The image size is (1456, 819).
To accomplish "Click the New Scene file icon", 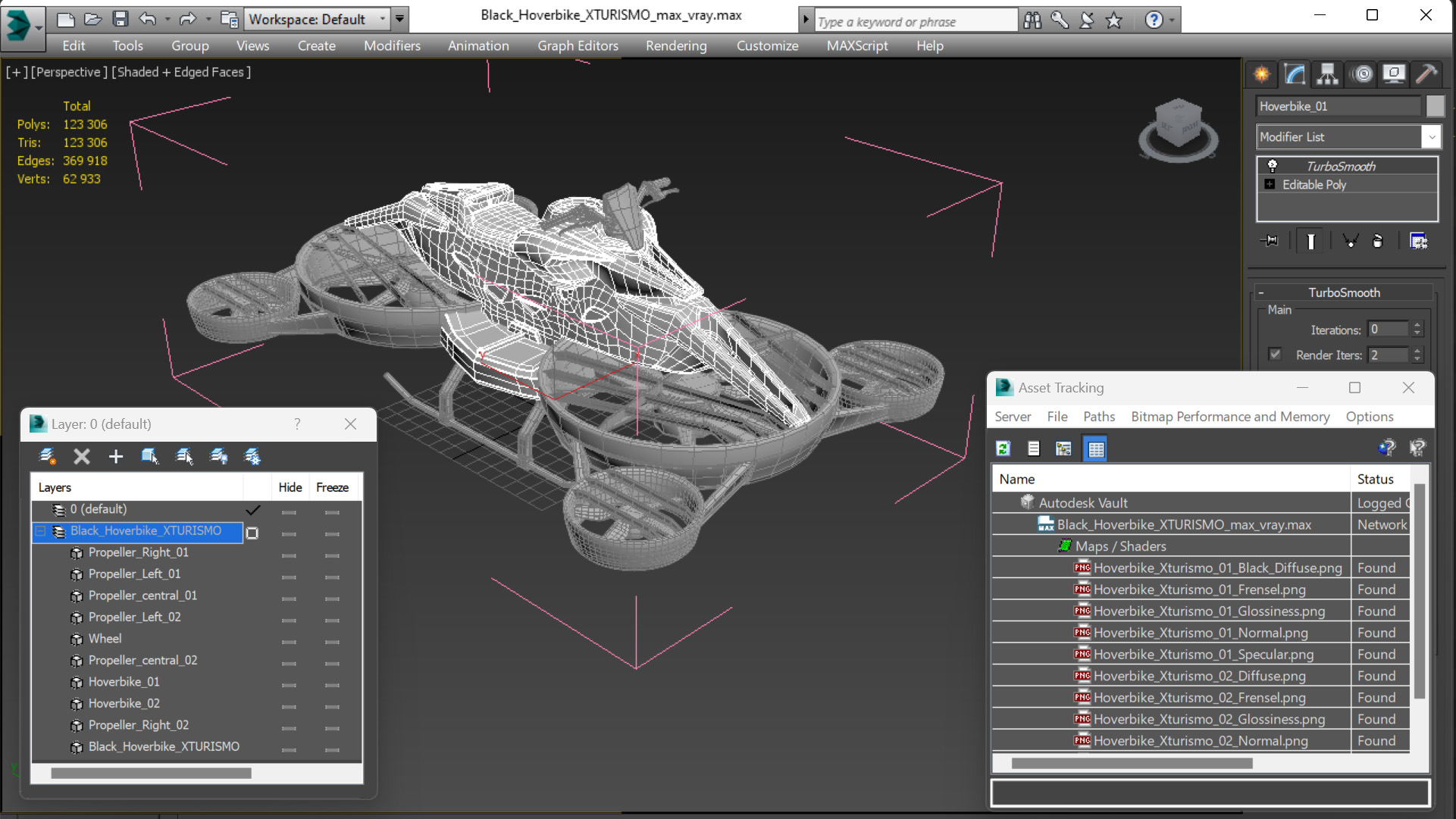I will (66, 19).
